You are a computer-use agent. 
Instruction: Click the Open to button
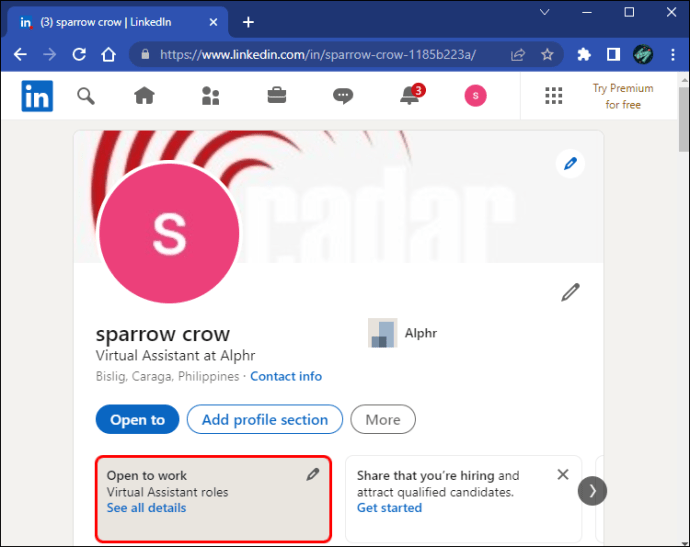[x=137, y=419]
